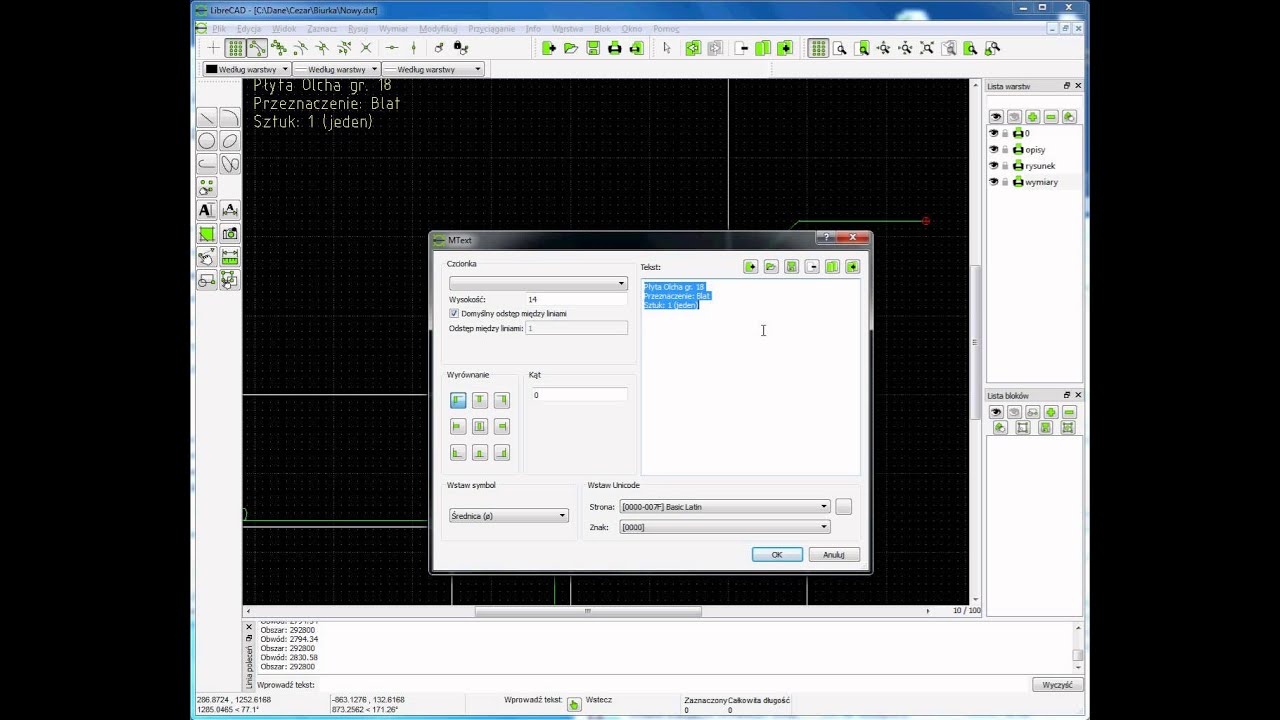The image size is (1280, 720).
Task: Open the Średnica symbol dropdown
Action: pos(508,516)
